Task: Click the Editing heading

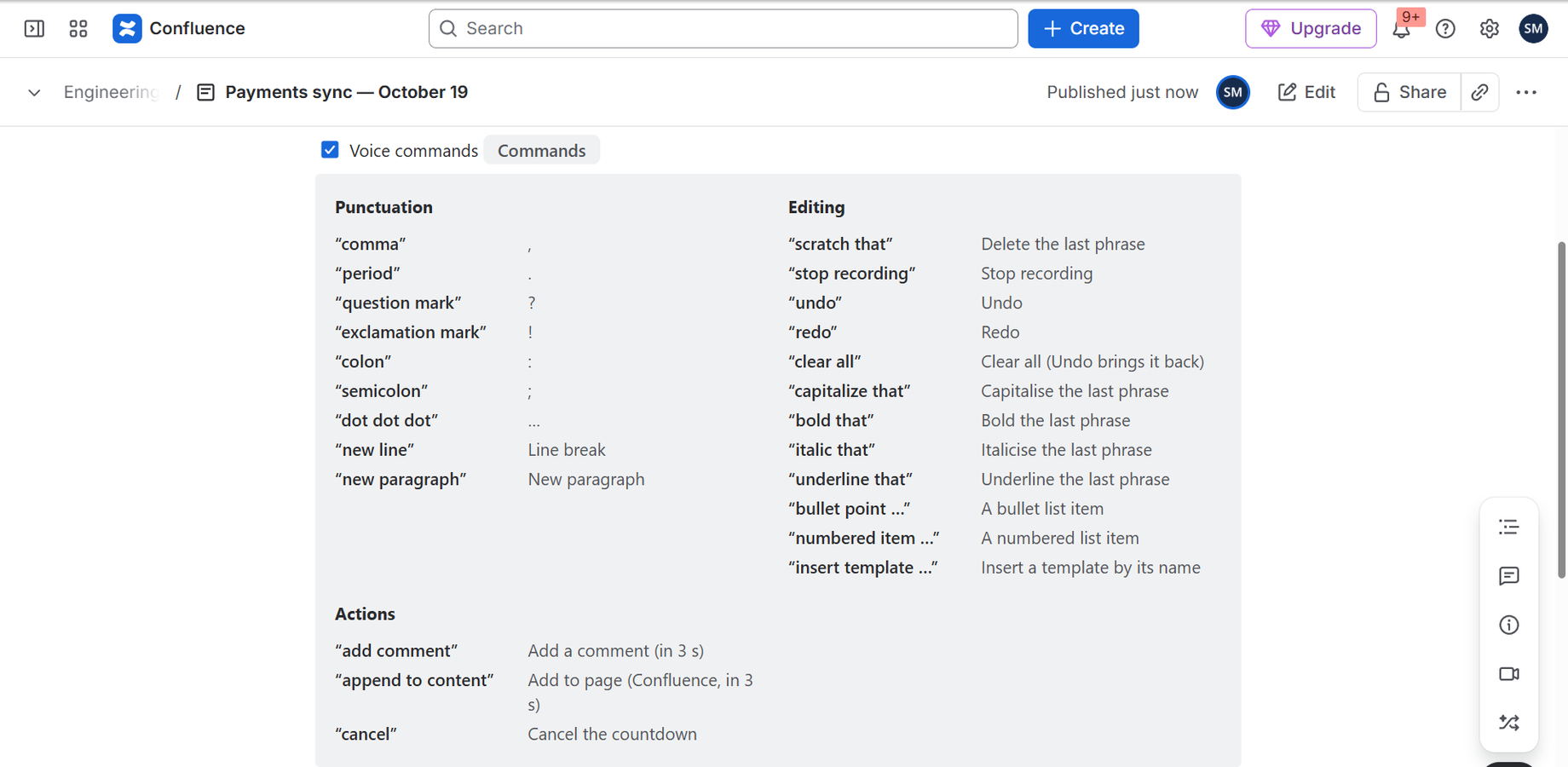Action: coord(816,207)
